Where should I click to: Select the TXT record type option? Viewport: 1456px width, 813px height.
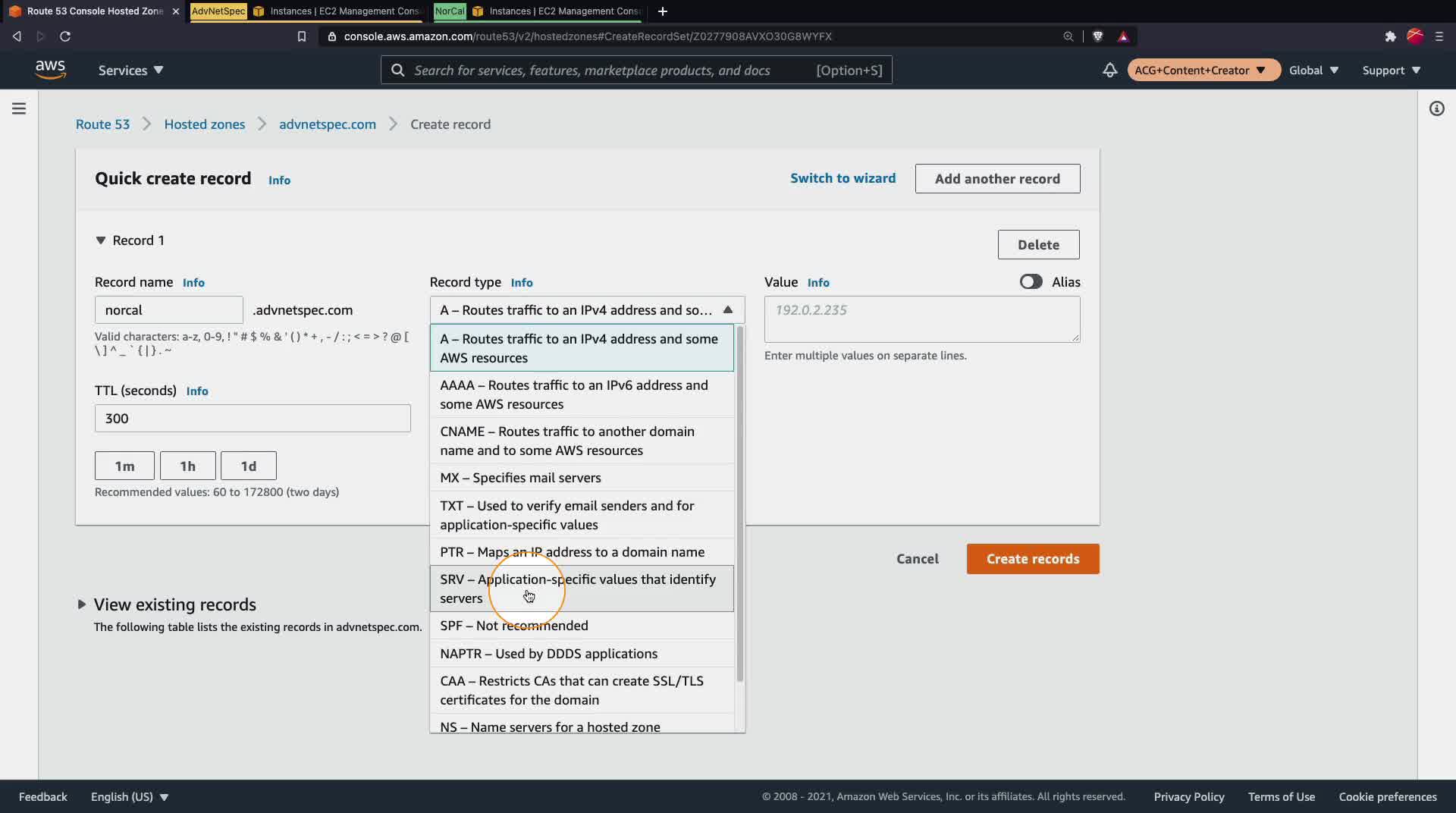[x=582, y=515]
